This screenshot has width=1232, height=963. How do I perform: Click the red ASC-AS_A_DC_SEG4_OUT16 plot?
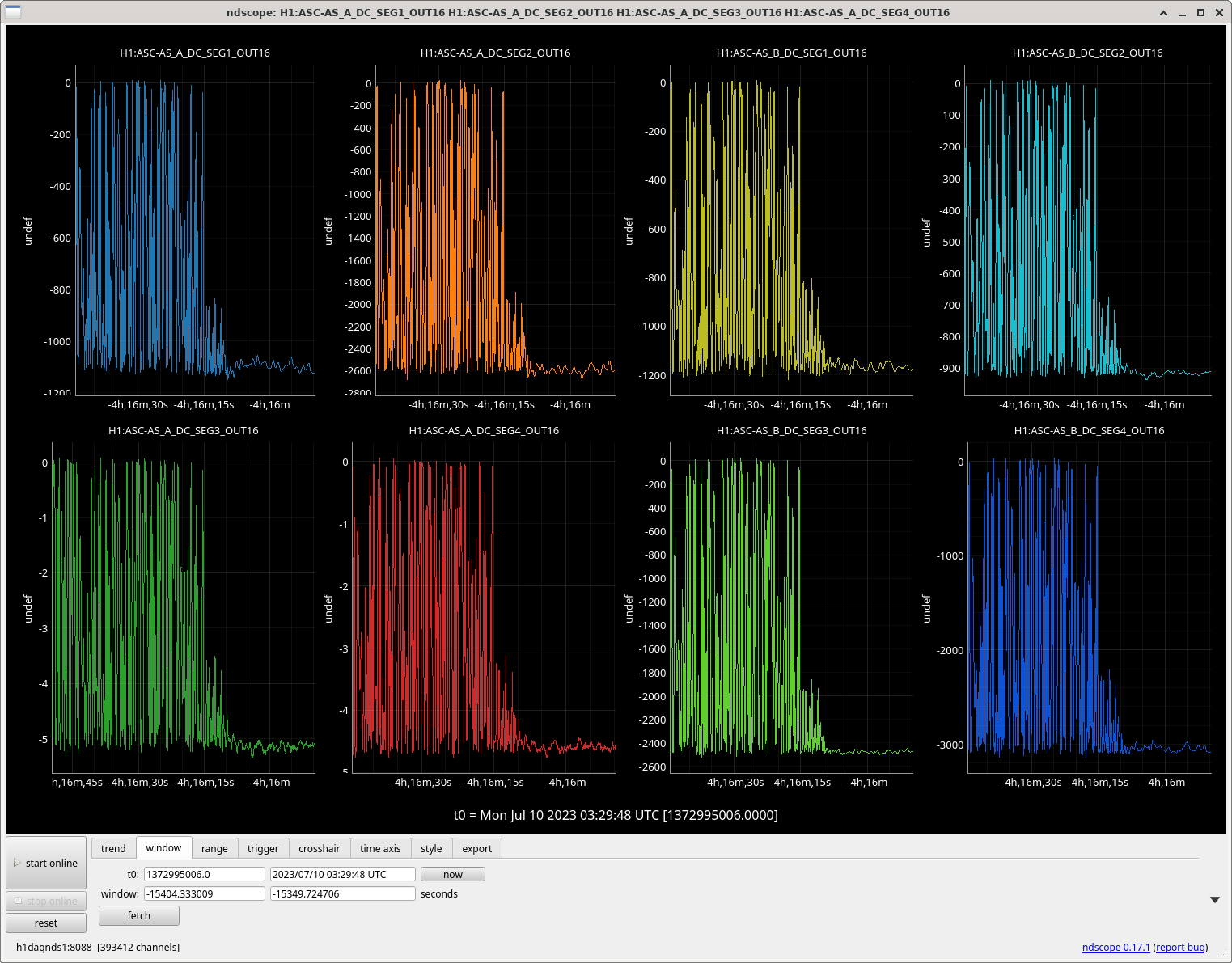pyautogui.click(x=483, y=606)
